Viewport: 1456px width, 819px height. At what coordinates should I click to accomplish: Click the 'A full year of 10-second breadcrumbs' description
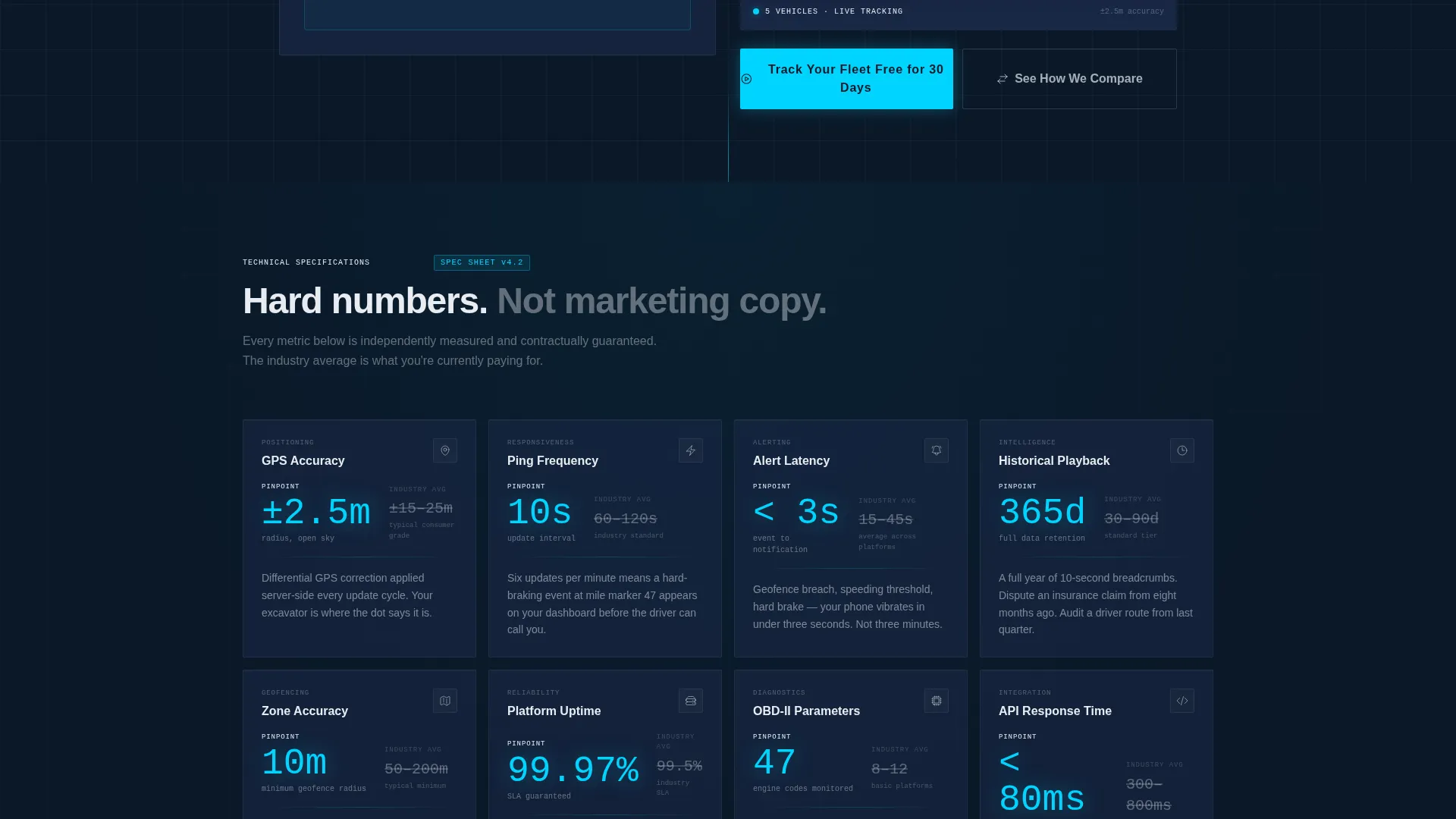(x=1096, y=604)
